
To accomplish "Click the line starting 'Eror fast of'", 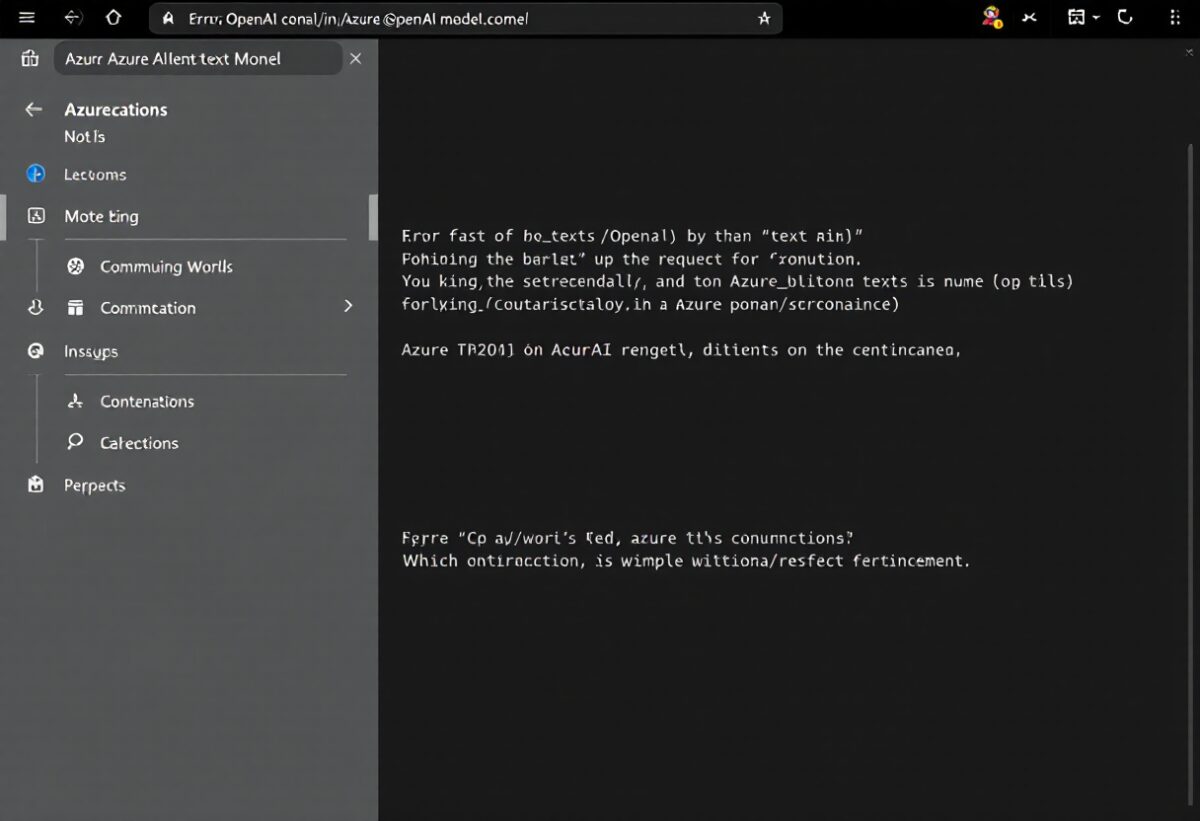I will pyautogui.click(x=632, y=236).
